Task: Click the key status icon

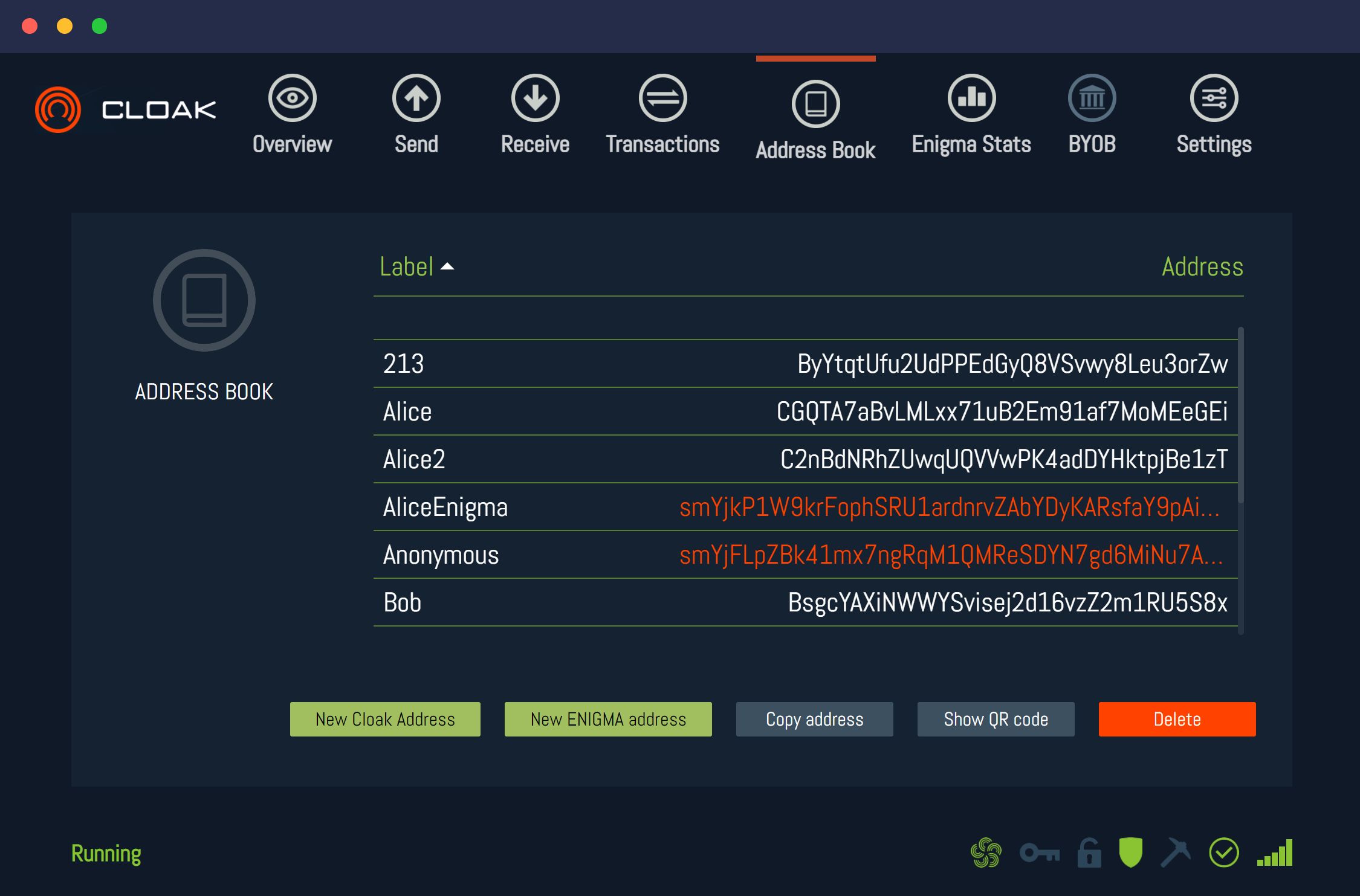Action: pyautogui.click(x=1040, y=853)
